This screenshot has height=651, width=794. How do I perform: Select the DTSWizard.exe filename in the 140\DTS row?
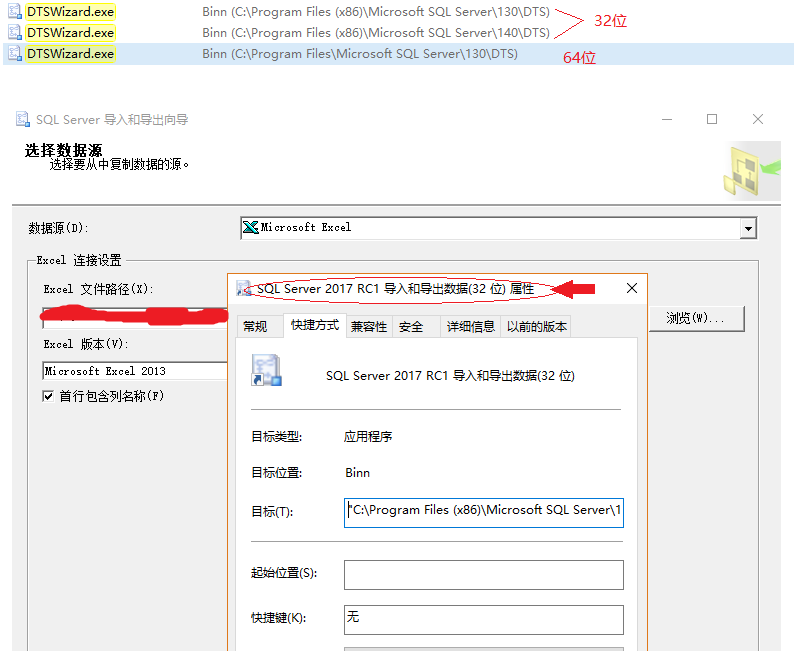point(70,32)
